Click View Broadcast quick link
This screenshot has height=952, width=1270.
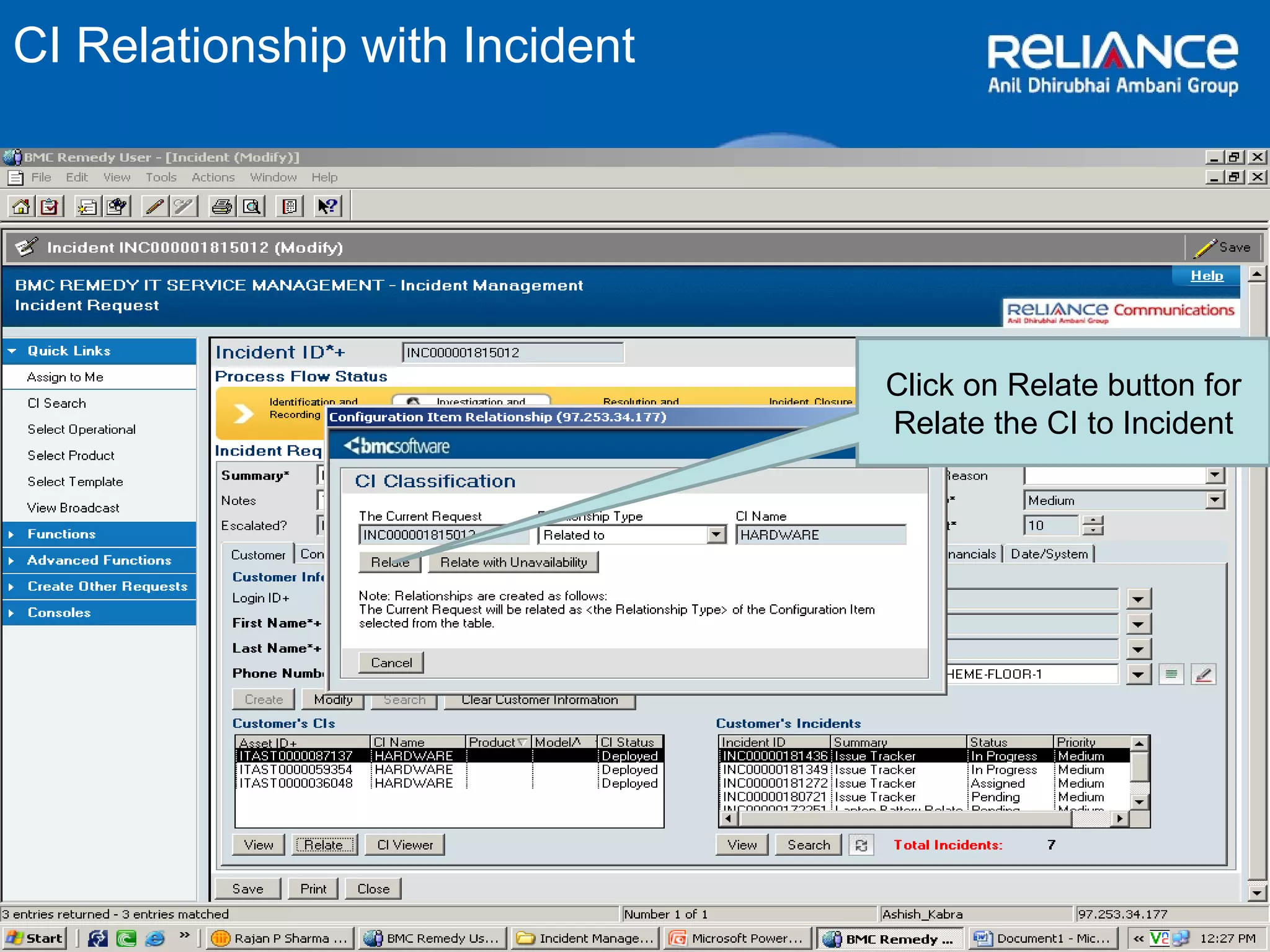tap(73, 508)
